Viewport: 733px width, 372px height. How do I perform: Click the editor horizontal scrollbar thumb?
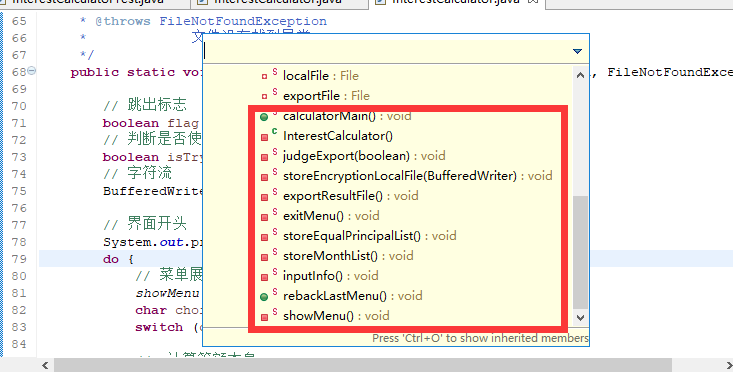363,365
